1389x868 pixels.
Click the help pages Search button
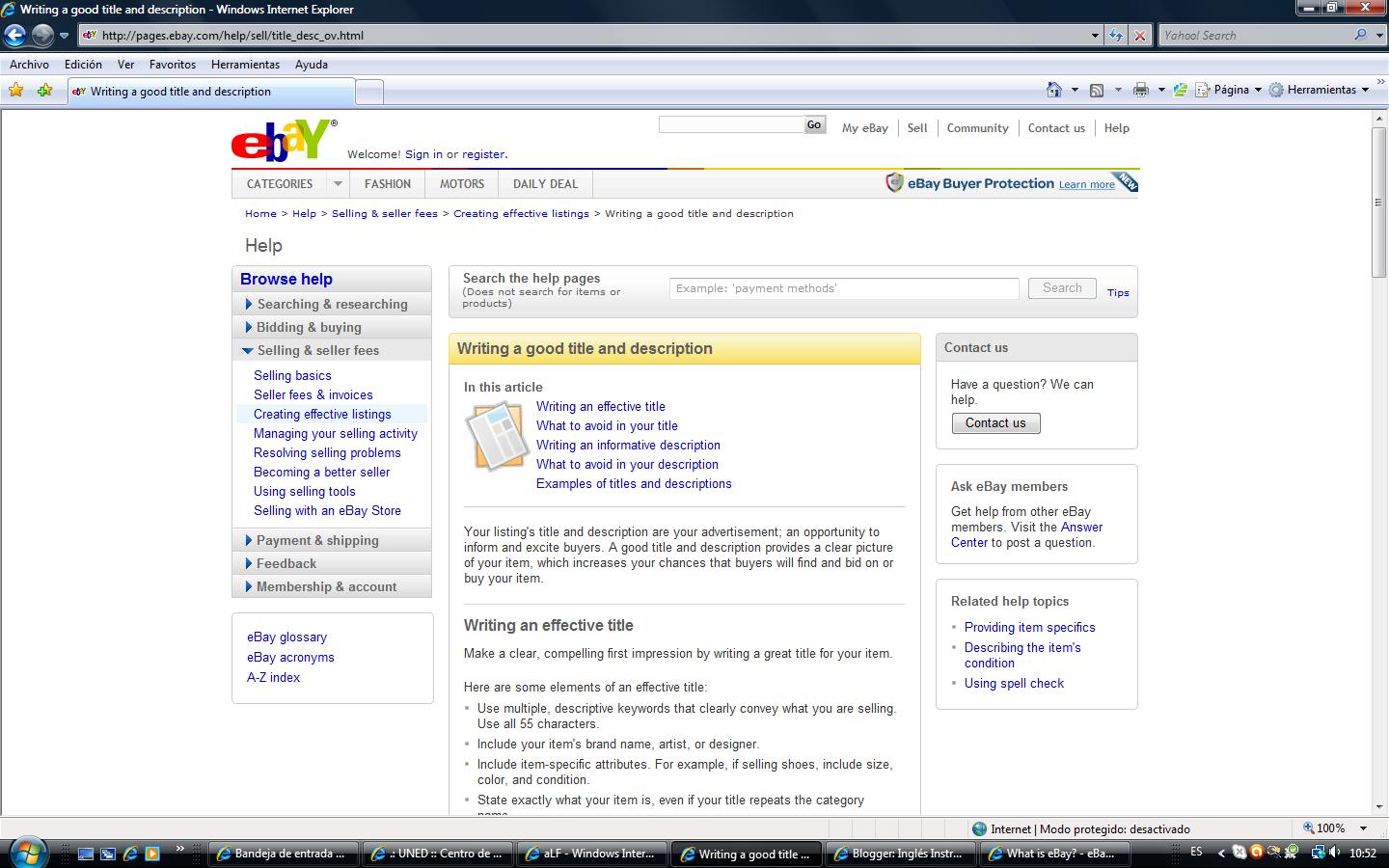tap(1062, 288)
